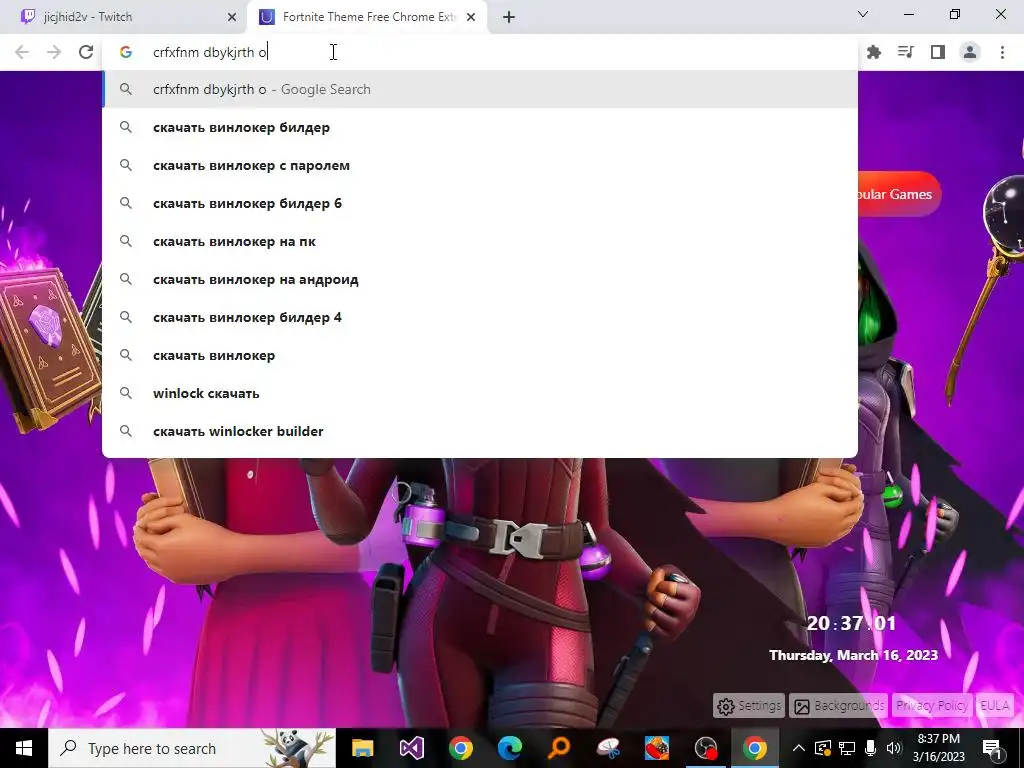The width and height of the screenshot is (1024, 768).
Task: Select the active Chrome taskbar icon
Action: [x=754, y=748]
